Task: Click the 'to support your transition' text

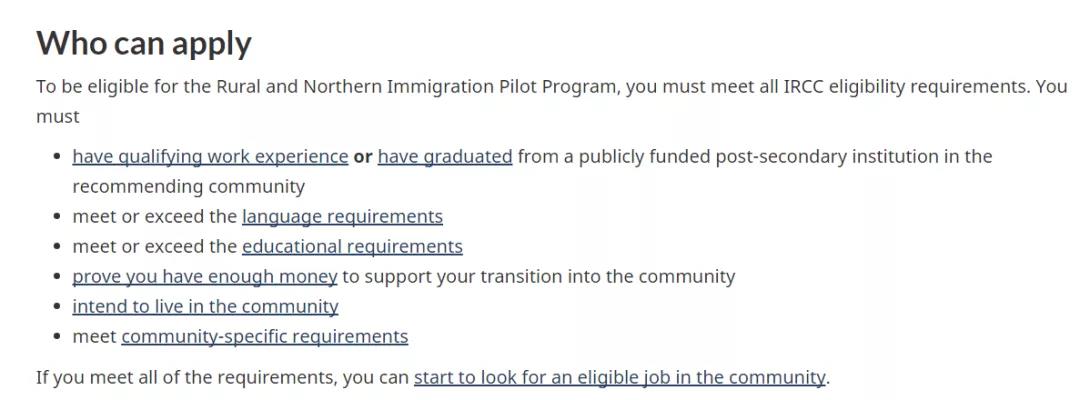Action: [453, 277]
